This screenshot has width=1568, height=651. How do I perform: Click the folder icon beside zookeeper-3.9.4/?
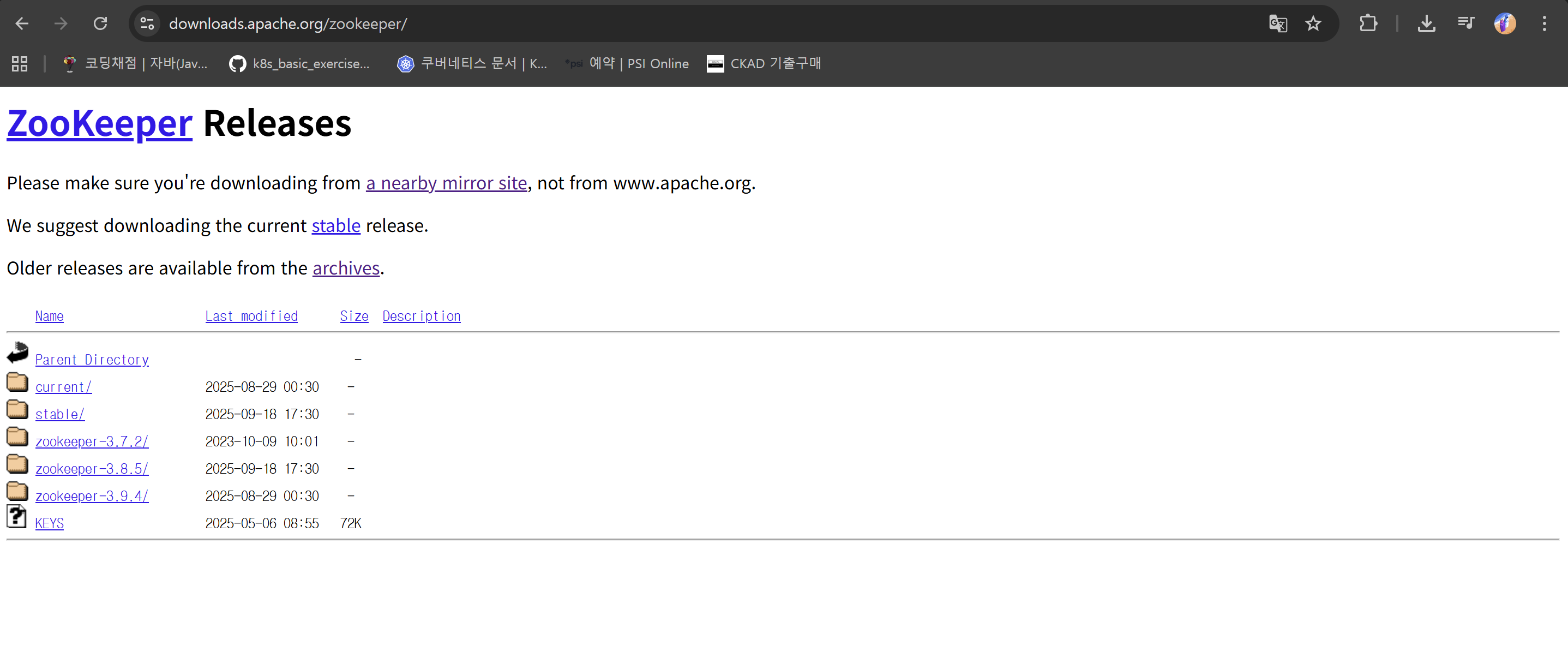(17, 492)
